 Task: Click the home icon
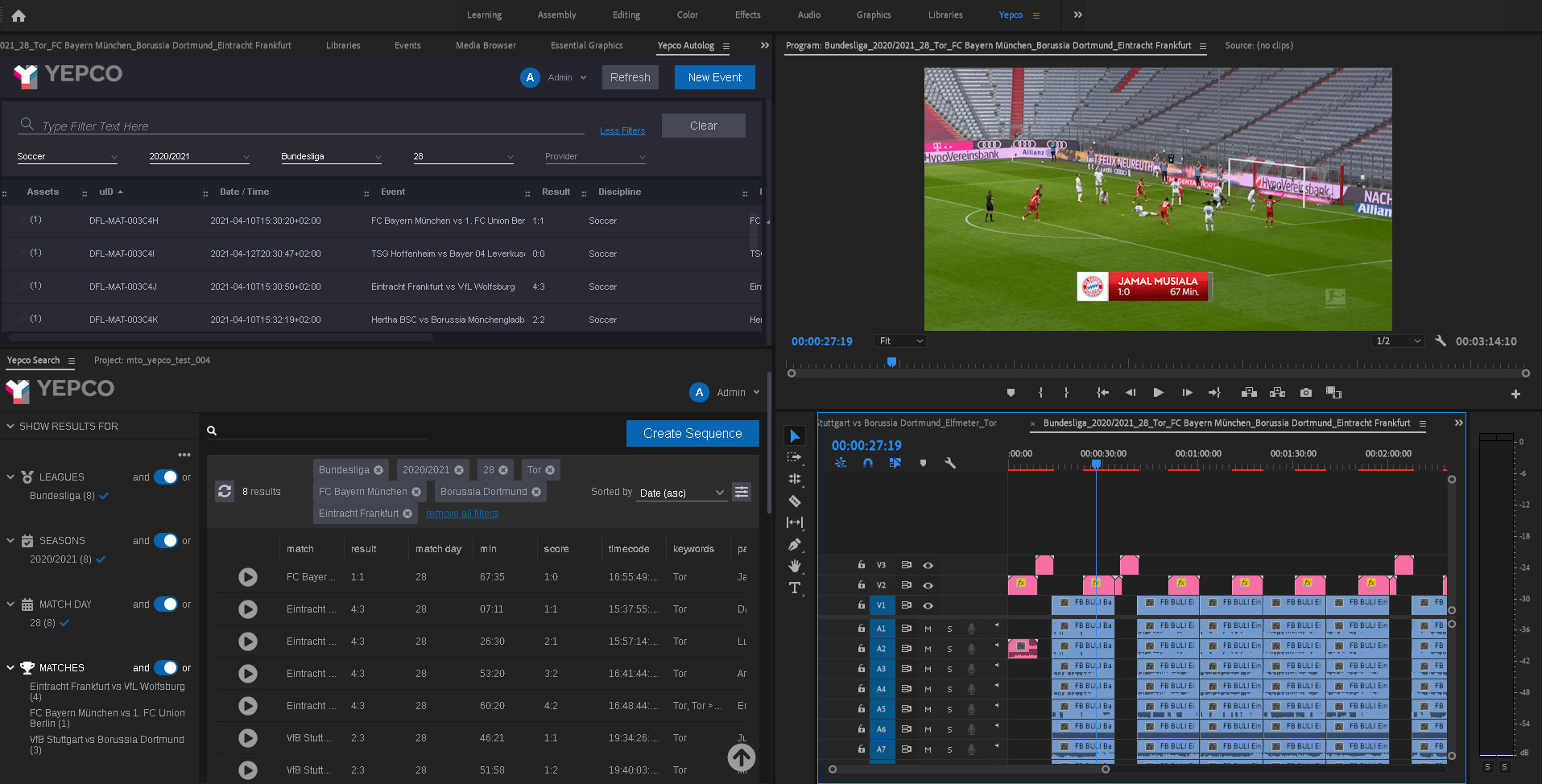coord(19,15)
